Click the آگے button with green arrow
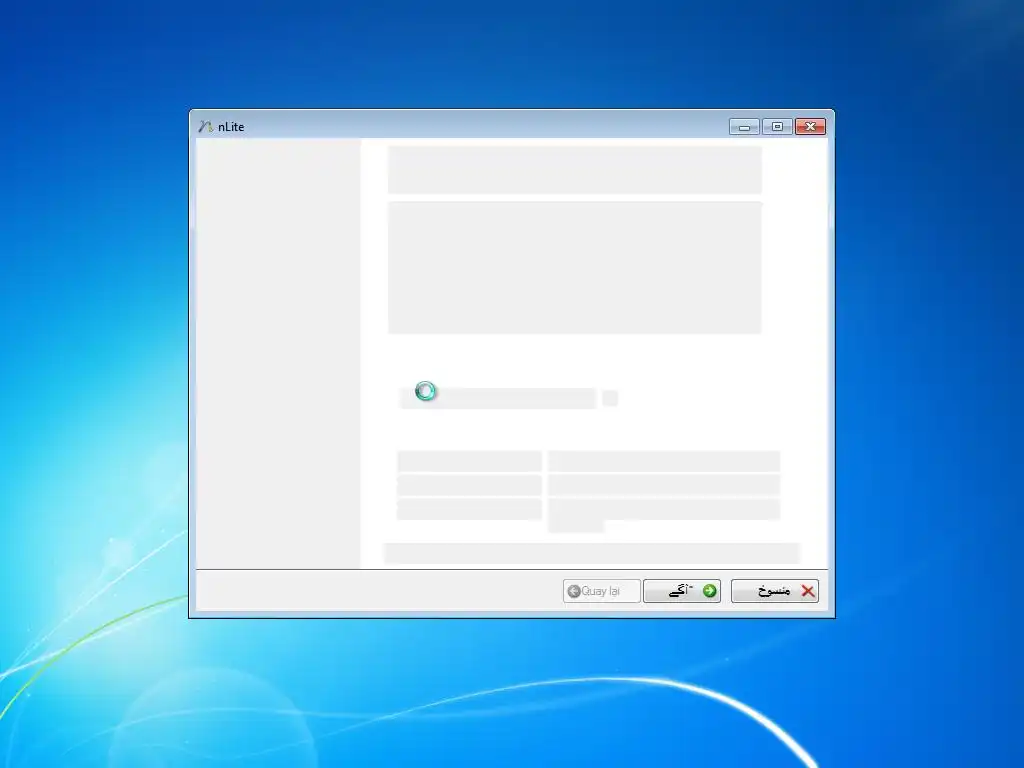Image resolution: width=1024 pixels, height=768 pixels. (682, 591)
